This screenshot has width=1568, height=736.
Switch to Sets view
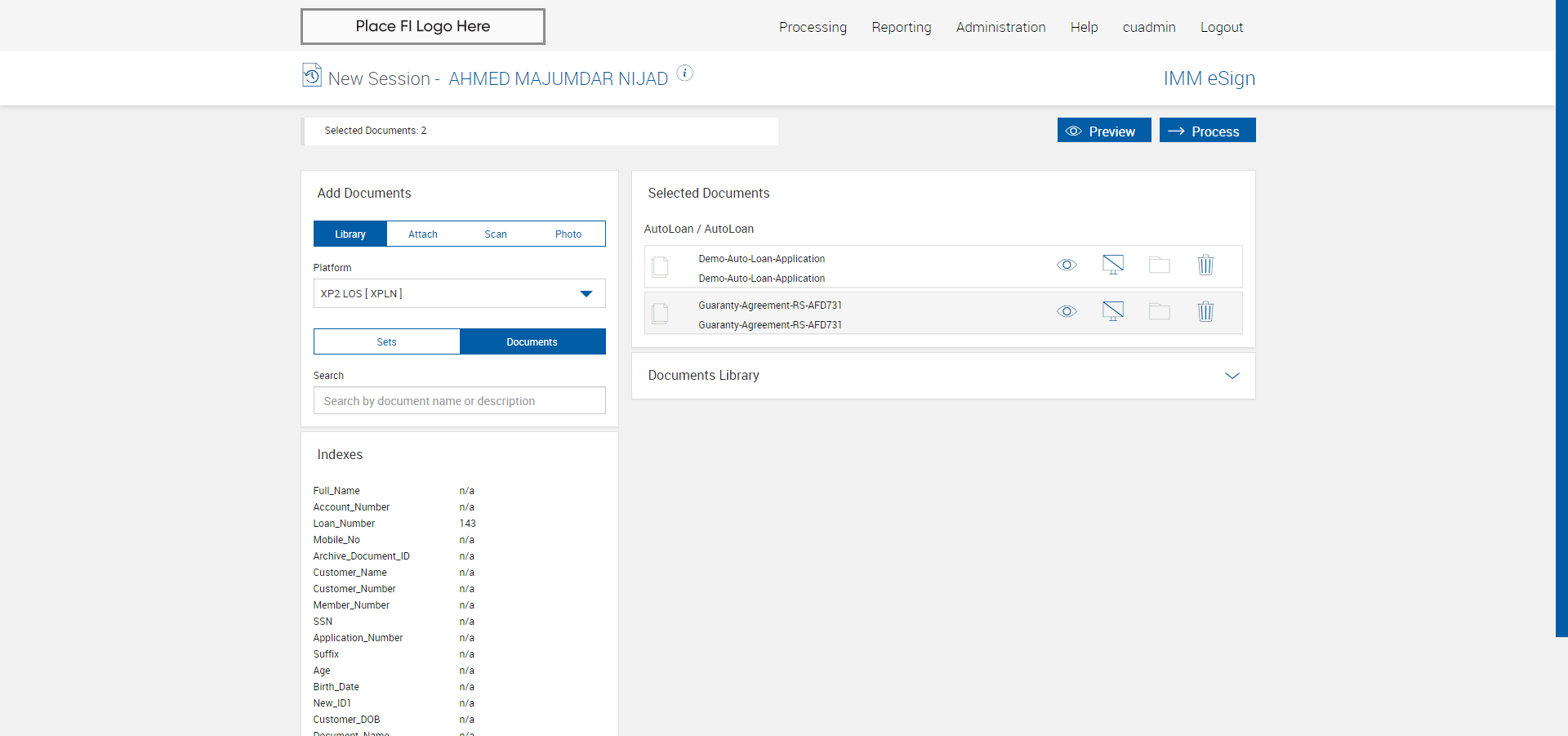click(386, 342)
